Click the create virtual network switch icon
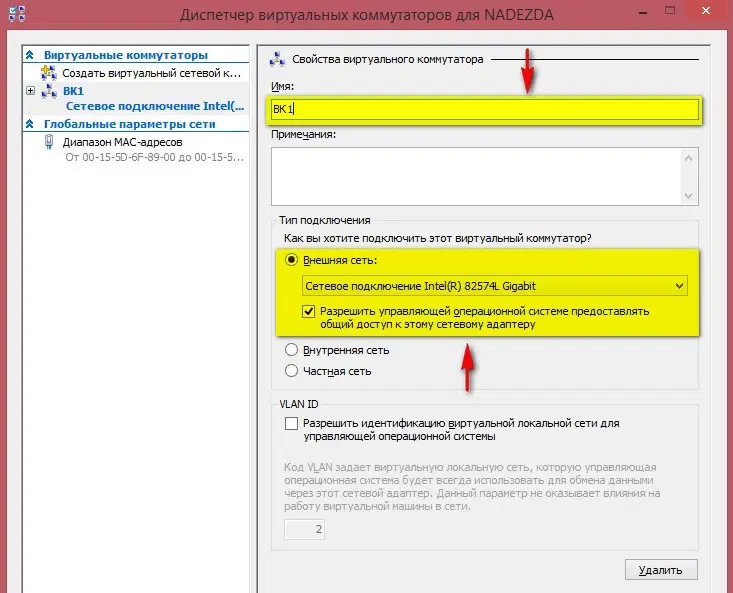 [x=49, y=73]
